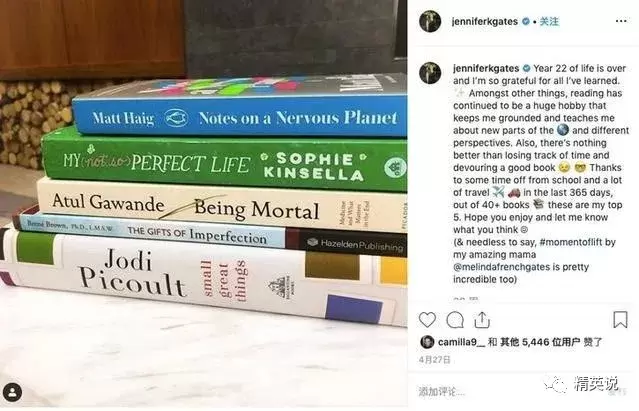The height and width of the screenshot is (411, 639).
Task: Open jenniferkgates username in the caption
Action: [486, 68]
